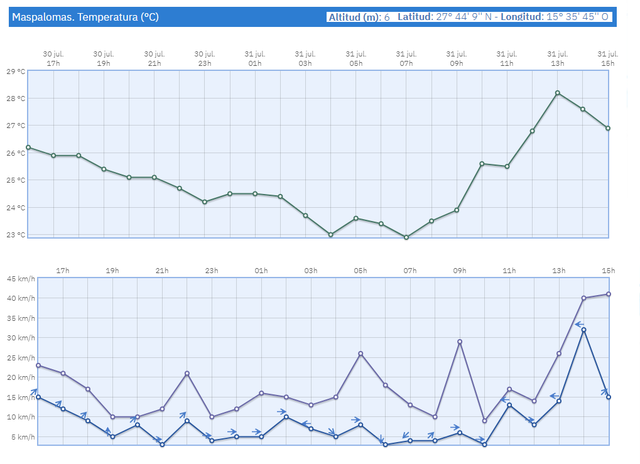640x464 pixels.
Task: Click the 35 km/h wind axis label
Action: point(21,318)
